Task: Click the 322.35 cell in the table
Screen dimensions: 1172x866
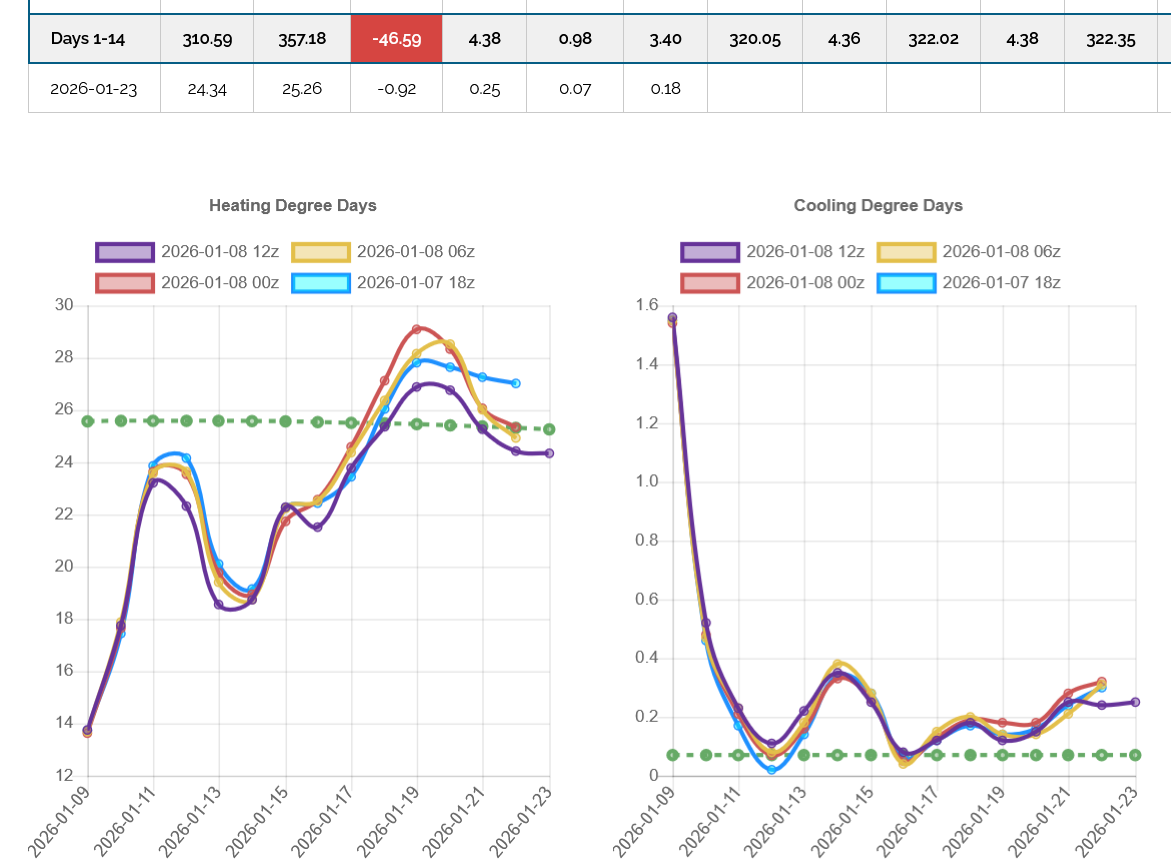Action: pos(1111,40)
